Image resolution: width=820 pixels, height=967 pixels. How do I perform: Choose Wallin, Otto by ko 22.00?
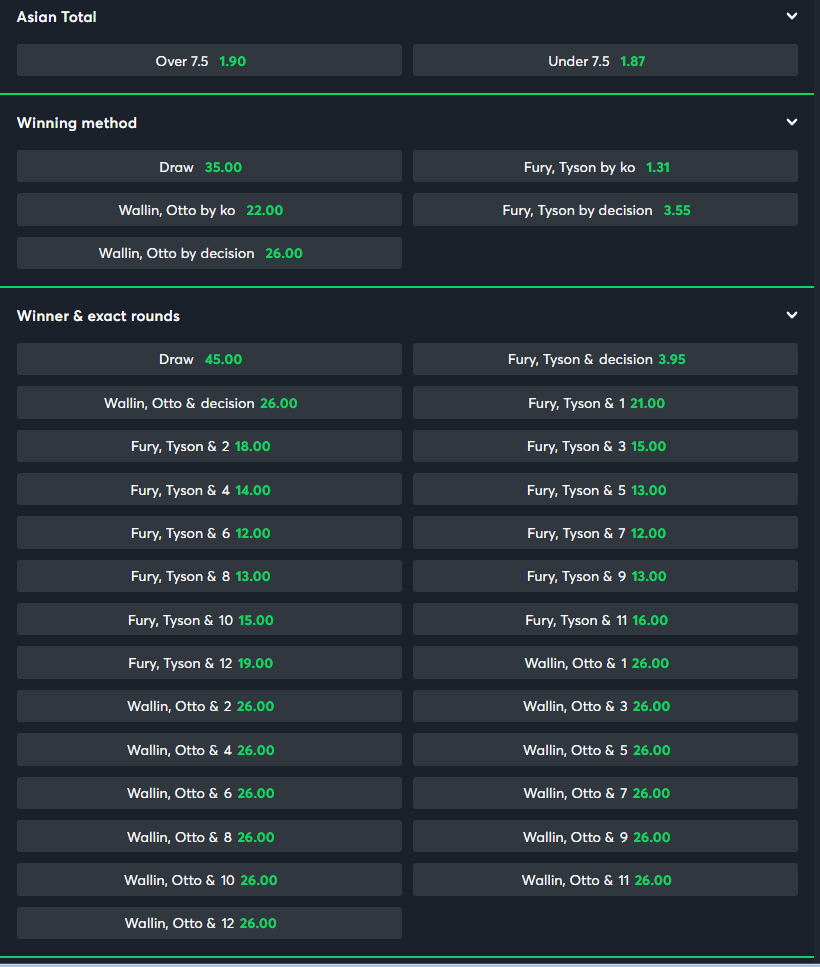click(x=209, y=210)
